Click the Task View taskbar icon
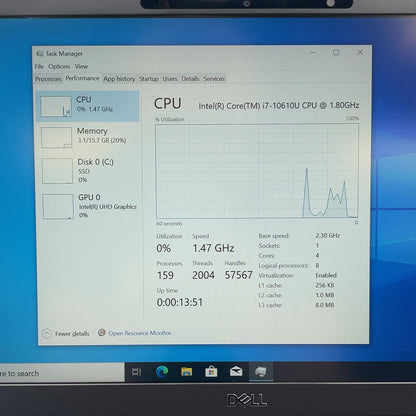Viewport: 416px width, 416px height. click(x=137, y=372)
